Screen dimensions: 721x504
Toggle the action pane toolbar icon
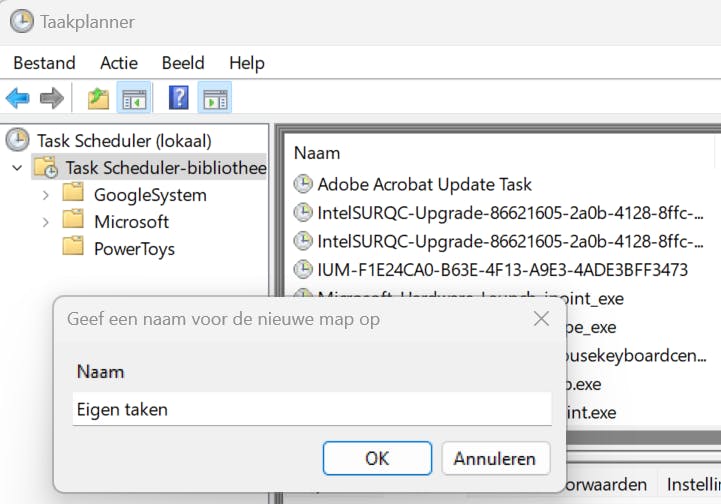215,98
